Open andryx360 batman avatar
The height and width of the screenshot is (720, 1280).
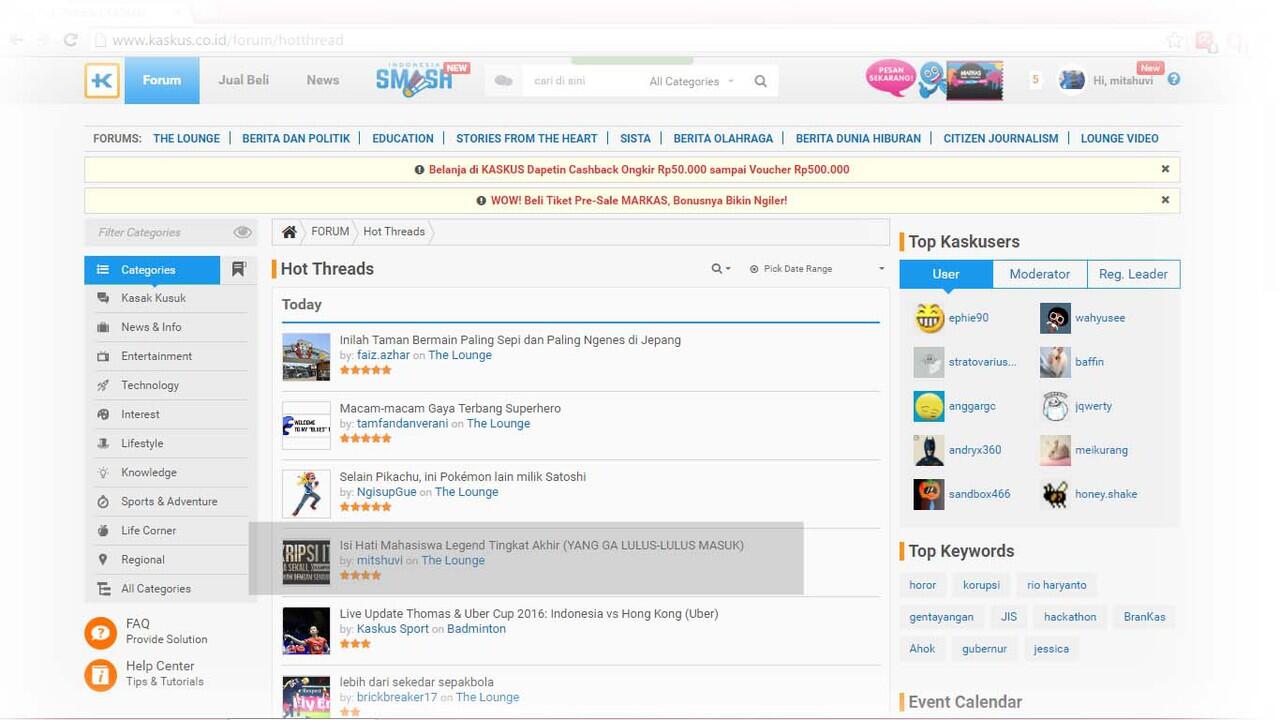(929, 450)
